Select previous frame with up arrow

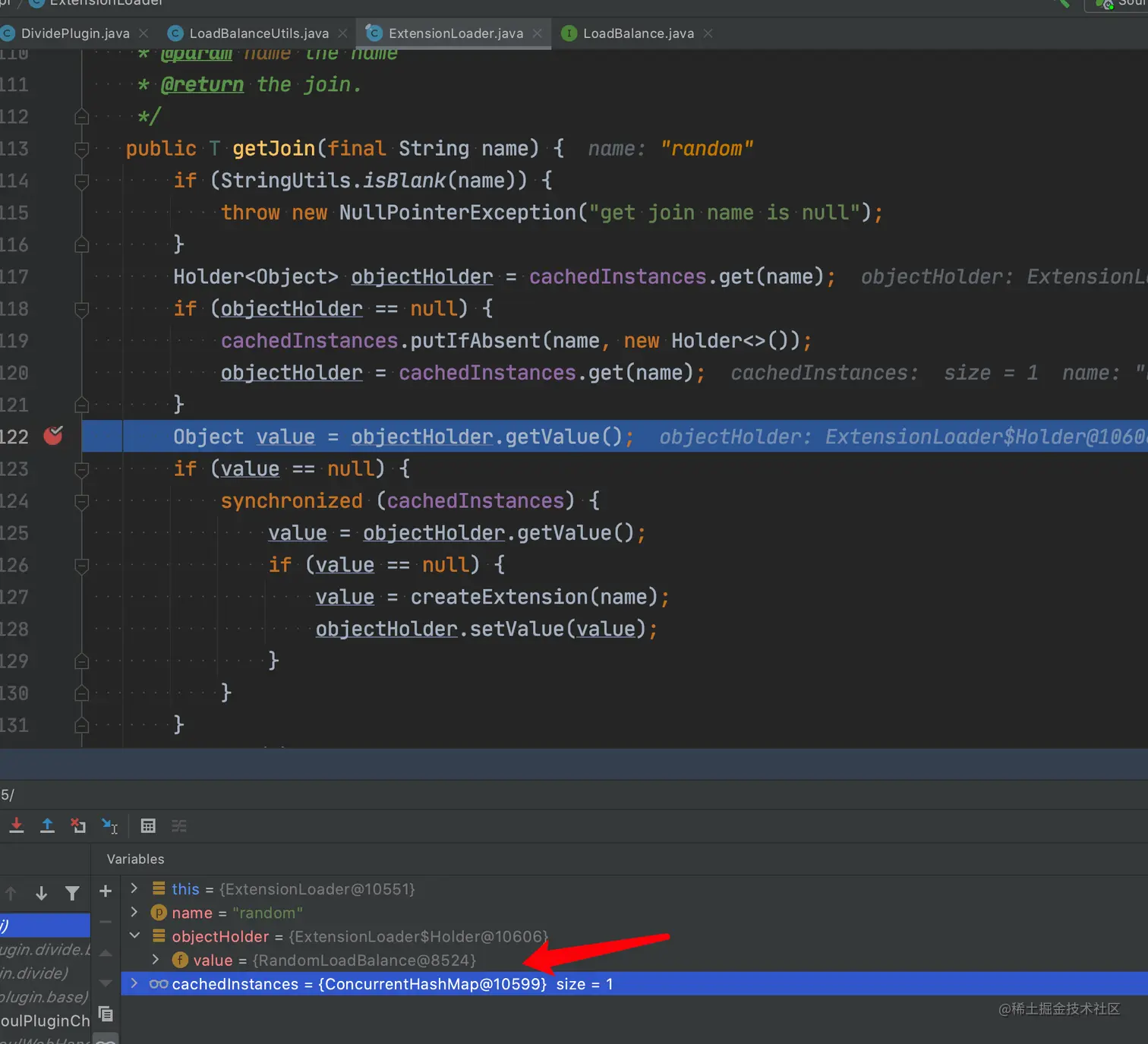[11, 893]
